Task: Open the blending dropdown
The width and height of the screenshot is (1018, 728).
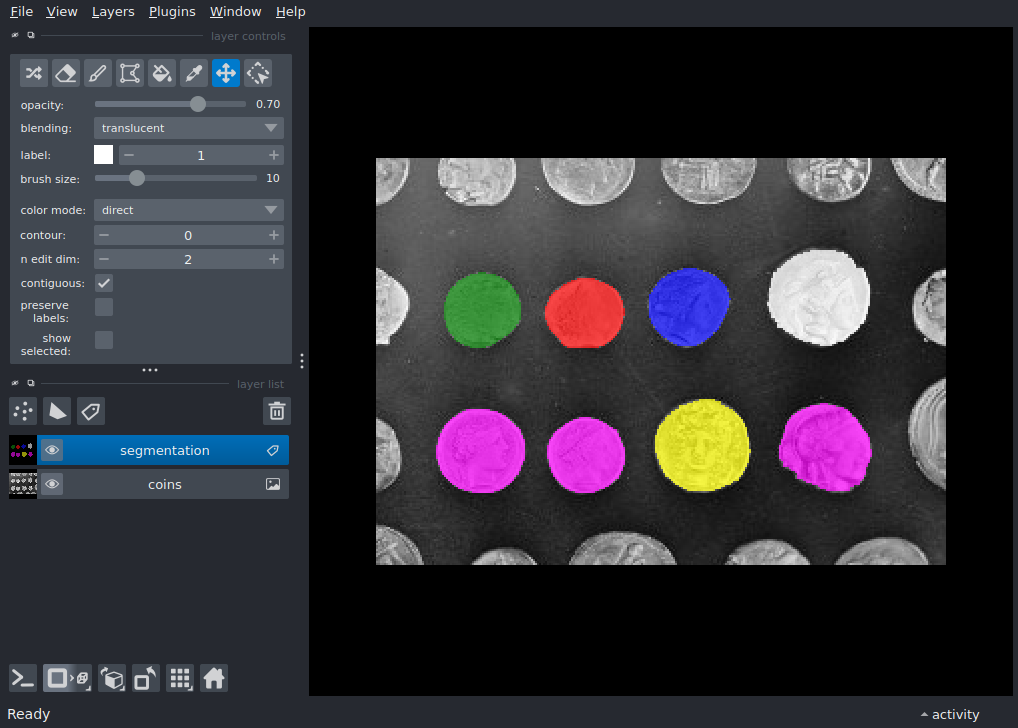Action: (188, 128)
